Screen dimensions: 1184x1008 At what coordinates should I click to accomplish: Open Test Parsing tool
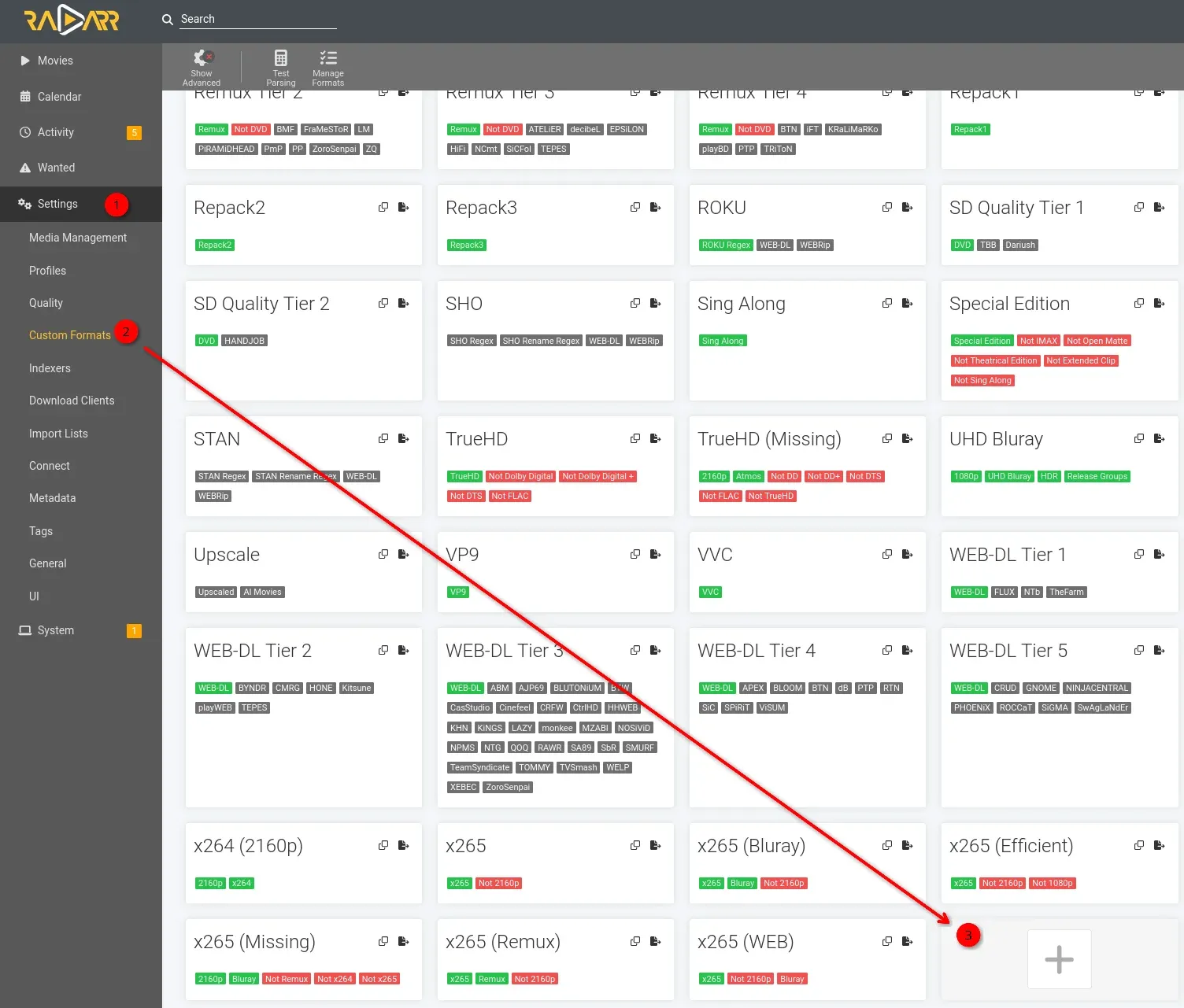281,67
